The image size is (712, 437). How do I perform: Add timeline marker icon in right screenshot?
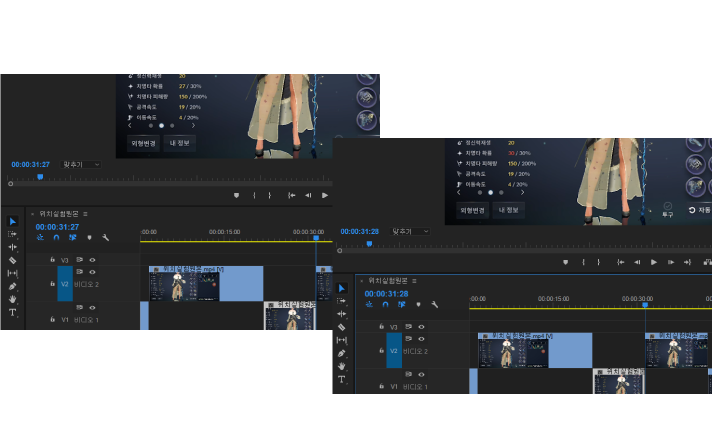click(x=418, y=304)
